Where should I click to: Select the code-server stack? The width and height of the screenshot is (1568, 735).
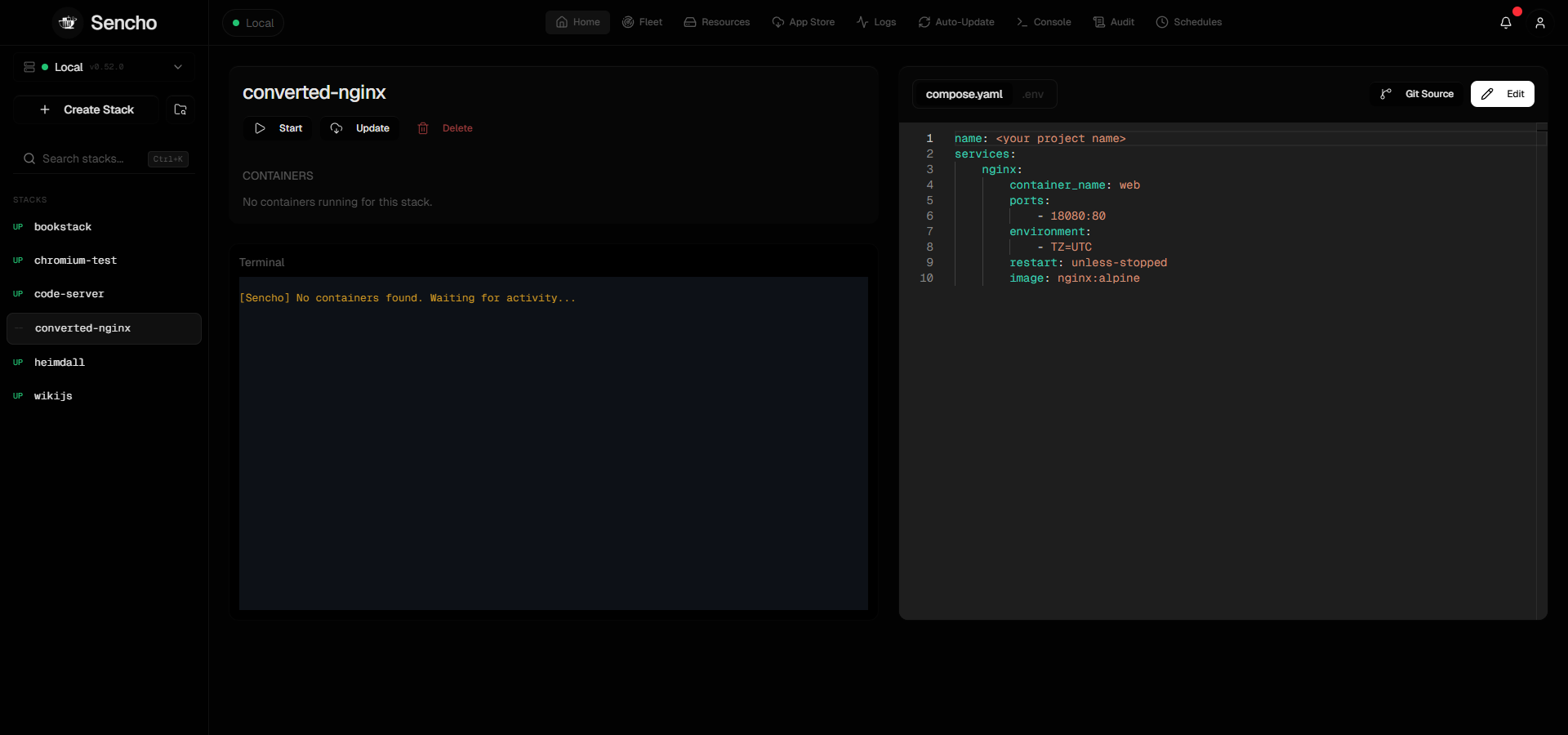[104, 294]
